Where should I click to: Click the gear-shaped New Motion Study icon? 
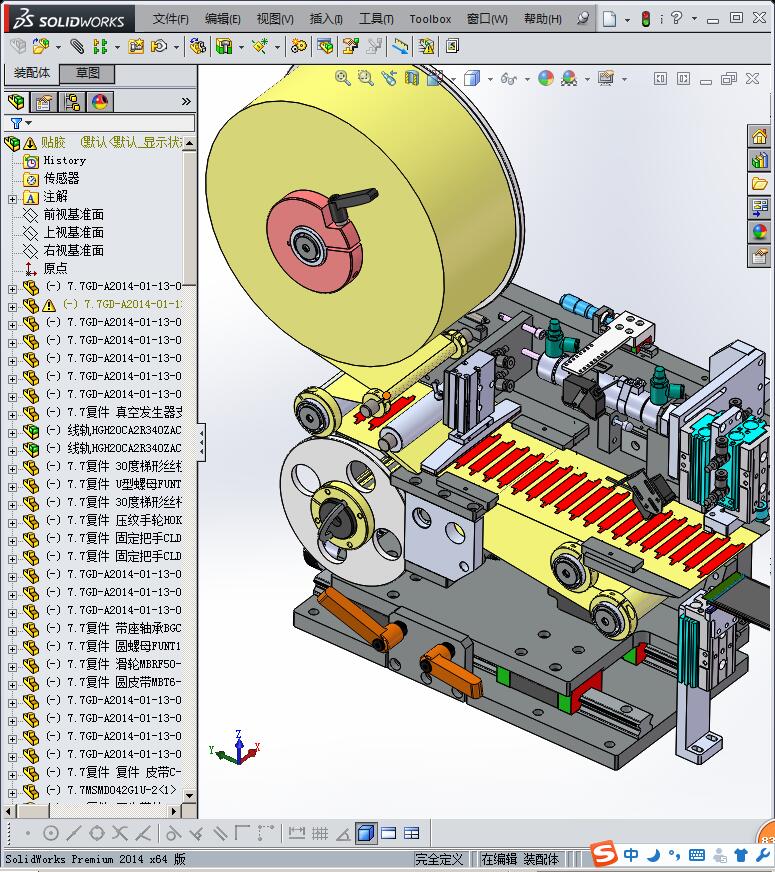coord(299,47)
